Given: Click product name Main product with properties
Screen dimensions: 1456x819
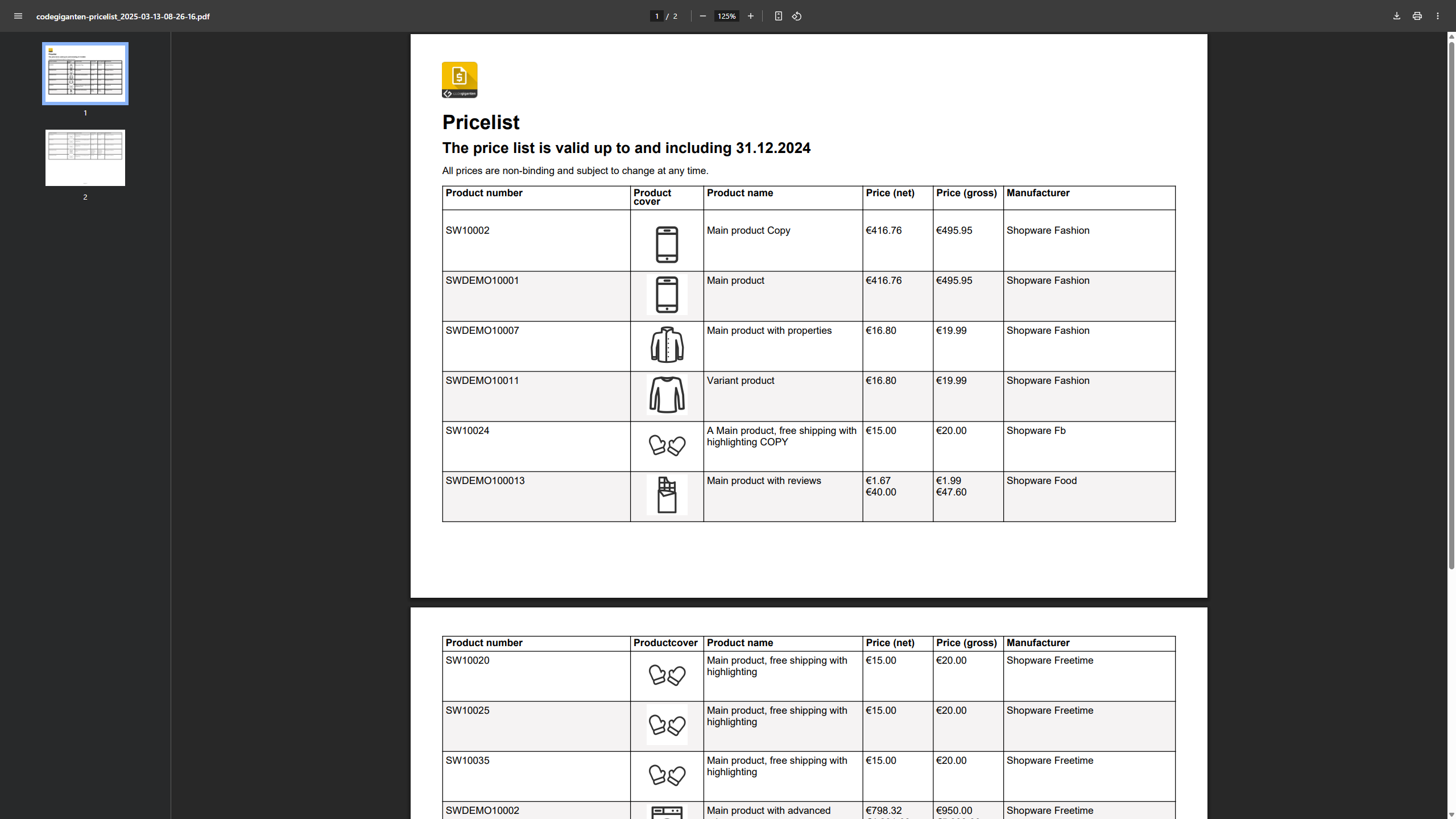Looking at the screenshot, I should tap(769, 330).
